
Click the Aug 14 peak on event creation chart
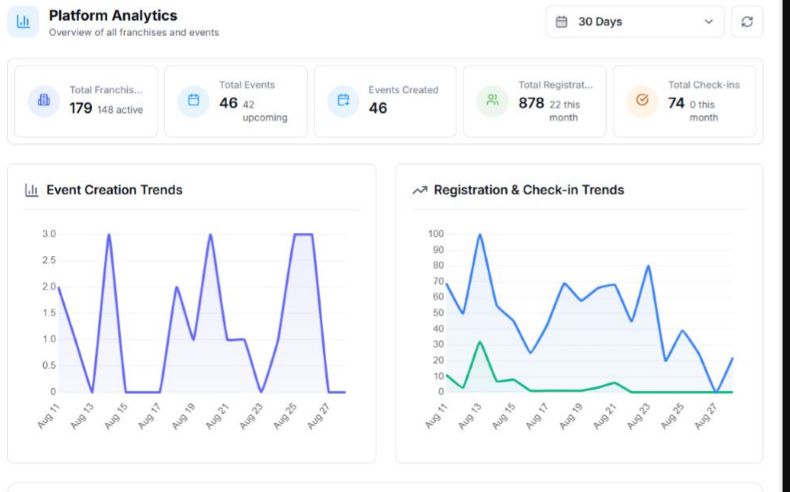click(x=109, y=234)
